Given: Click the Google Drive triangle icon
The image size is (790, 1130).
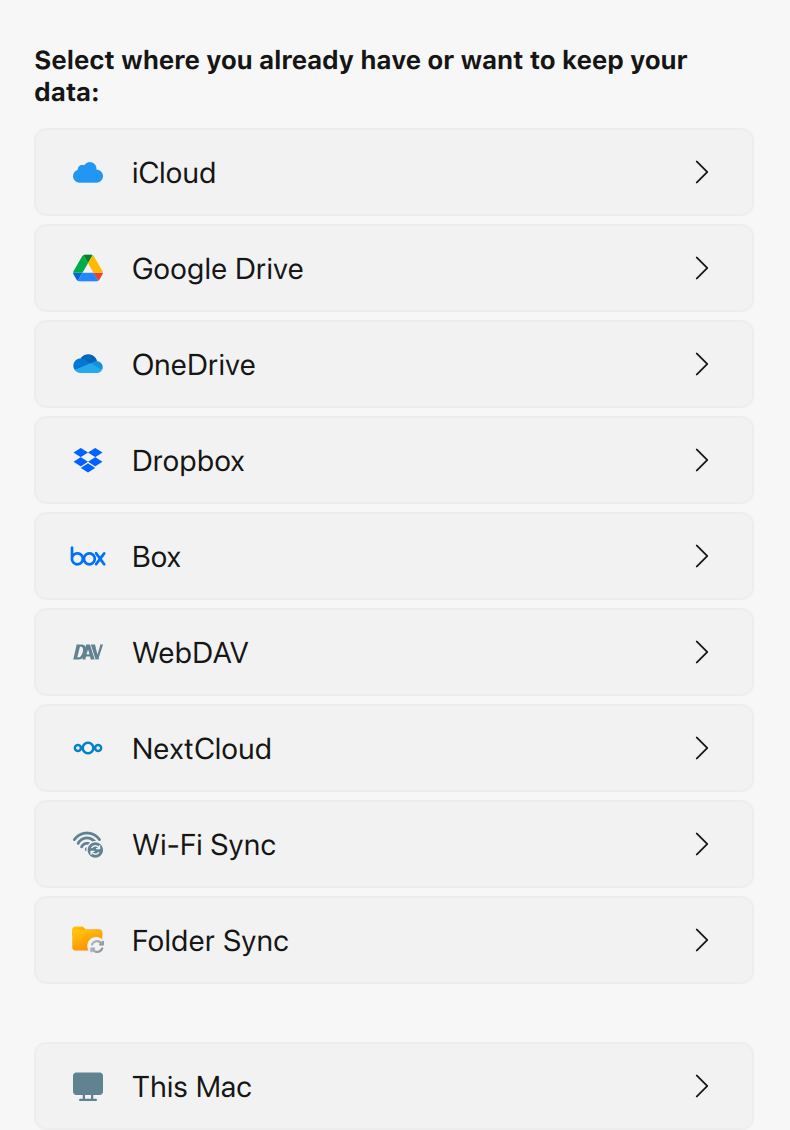Looking at the screenshot, I should coord(88,268).
